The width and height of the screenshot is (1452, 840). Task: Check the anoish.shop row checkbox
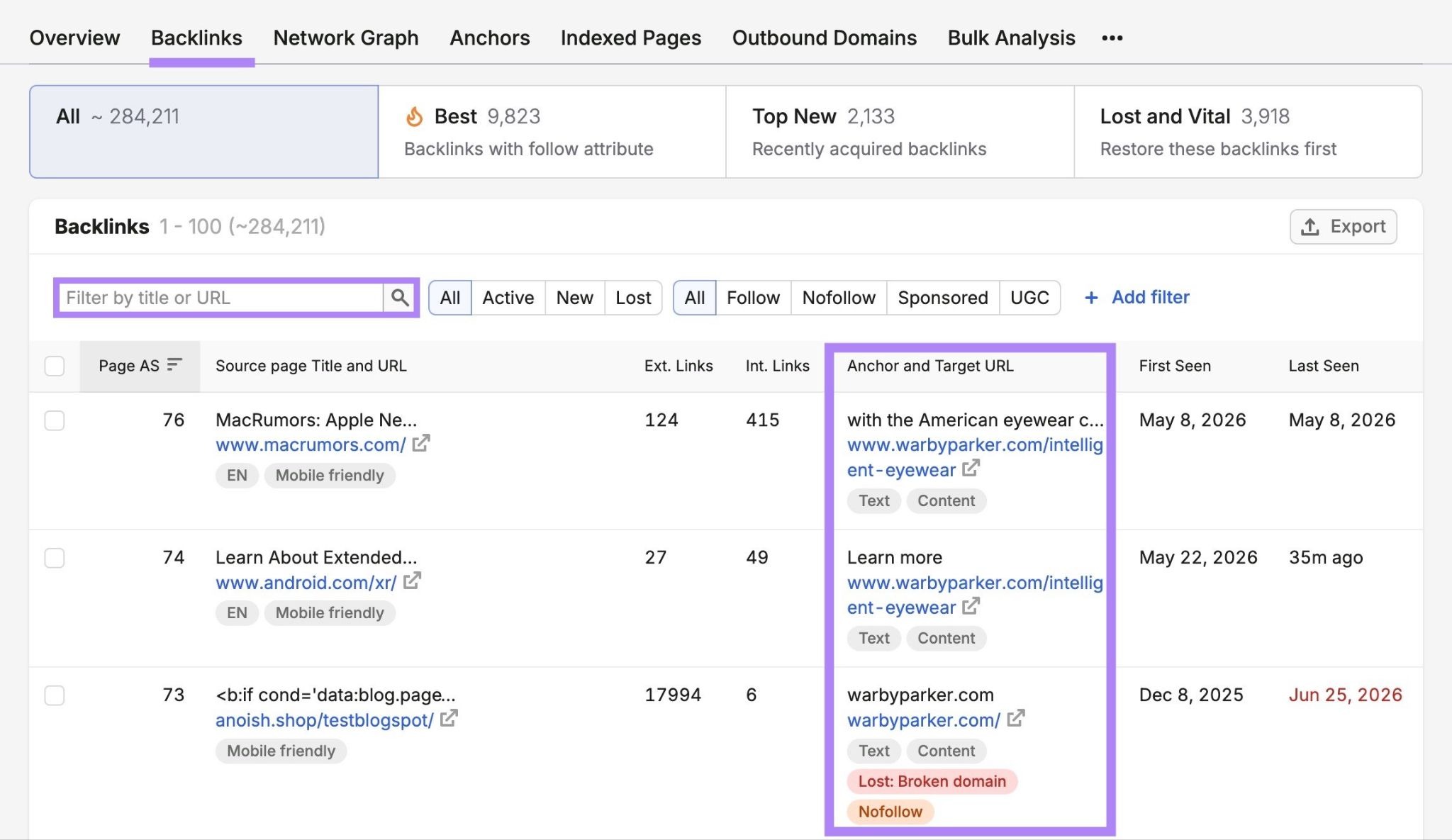(x=55, y=695)
